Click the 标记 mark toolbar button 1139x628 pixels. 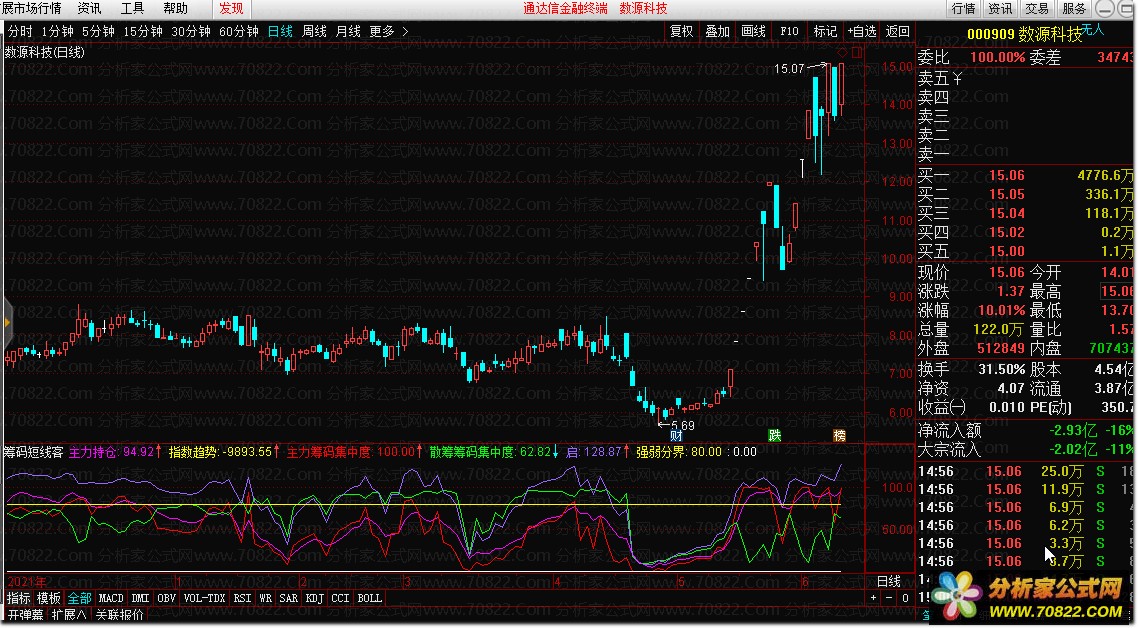pyautogui.click(x=824, y=31)
